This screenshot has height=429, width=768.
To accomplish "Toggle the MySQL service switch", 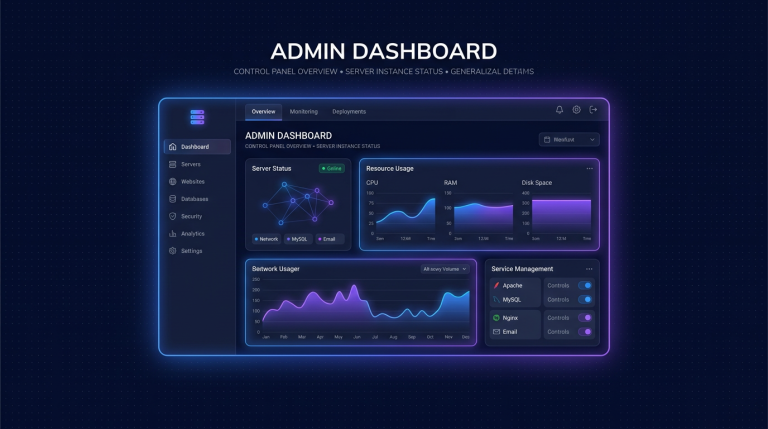I will click(x=585, y=299).
